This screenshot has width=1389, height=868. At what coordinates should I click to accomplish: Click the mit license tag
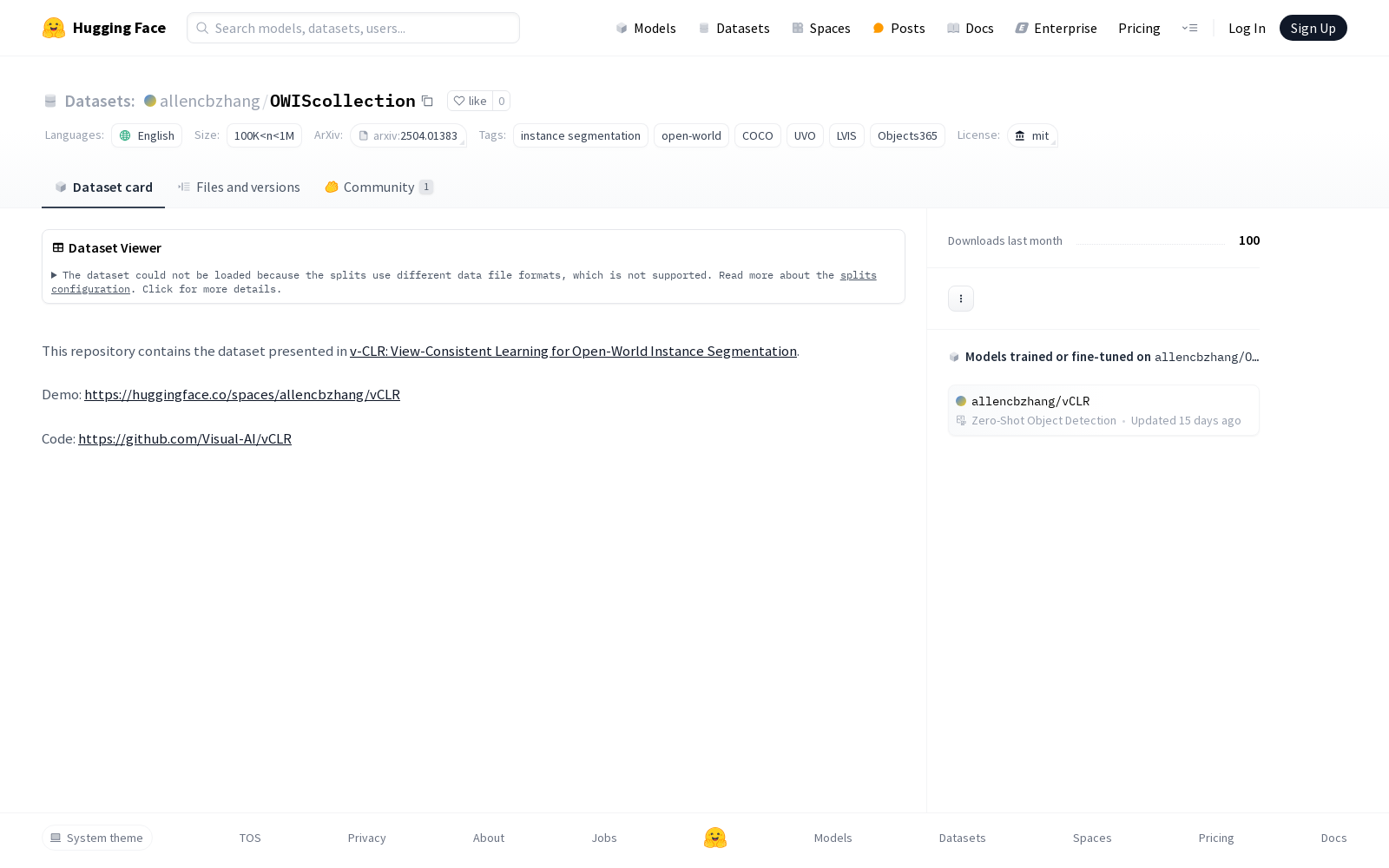[1032, 135]
